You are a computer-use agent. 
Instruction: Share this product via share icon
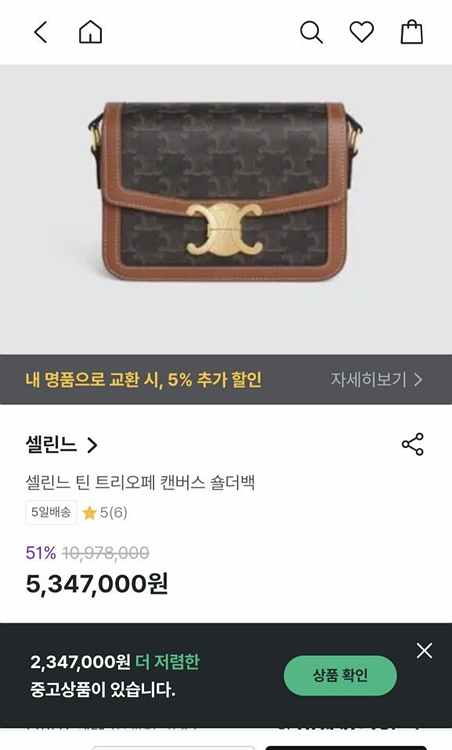coord(413,444)
